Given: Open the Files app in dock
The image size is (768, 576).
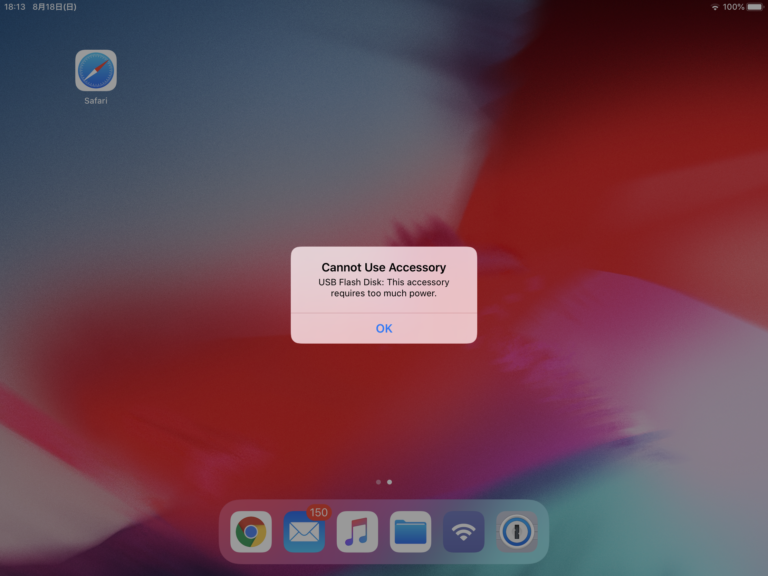Looking at the screenshot, I should pyautogui.click(x=410, y=532).
